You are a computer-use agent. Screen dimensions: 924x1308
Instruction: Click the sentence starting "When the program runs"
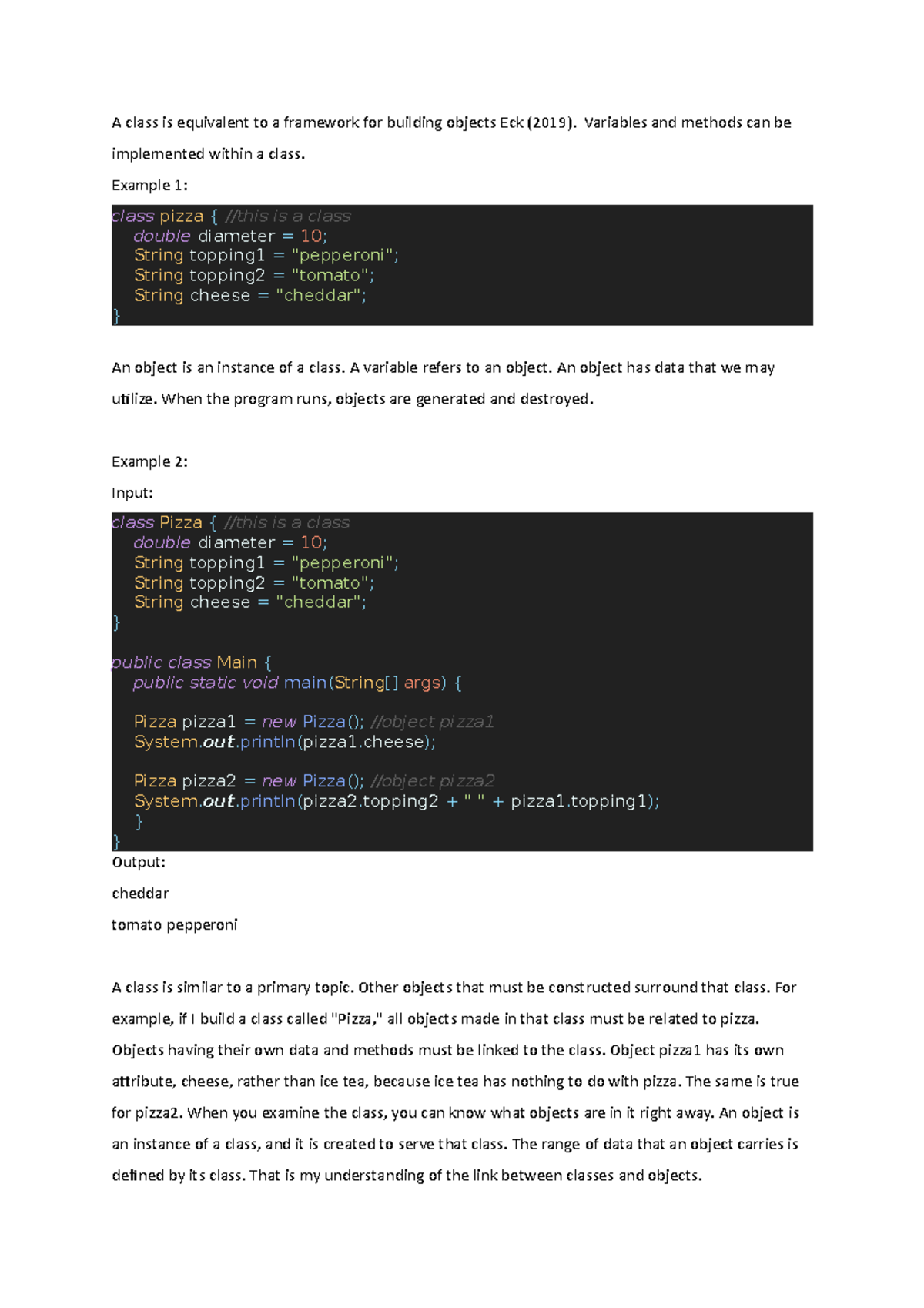click(377, 400)
